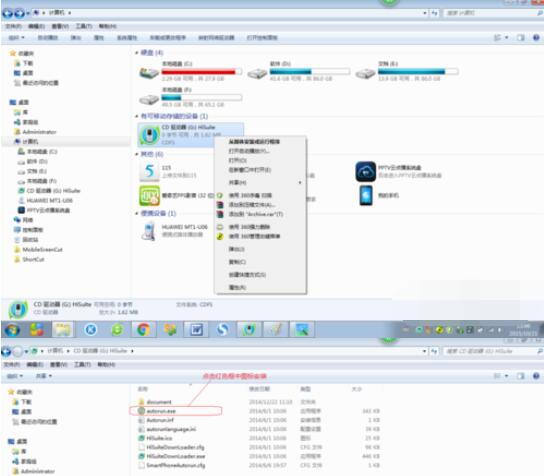Viewport: 544px width, 476px height.
Task: Select Properties in the context menu
Action: pyautogui.click(x=238, y=287)
